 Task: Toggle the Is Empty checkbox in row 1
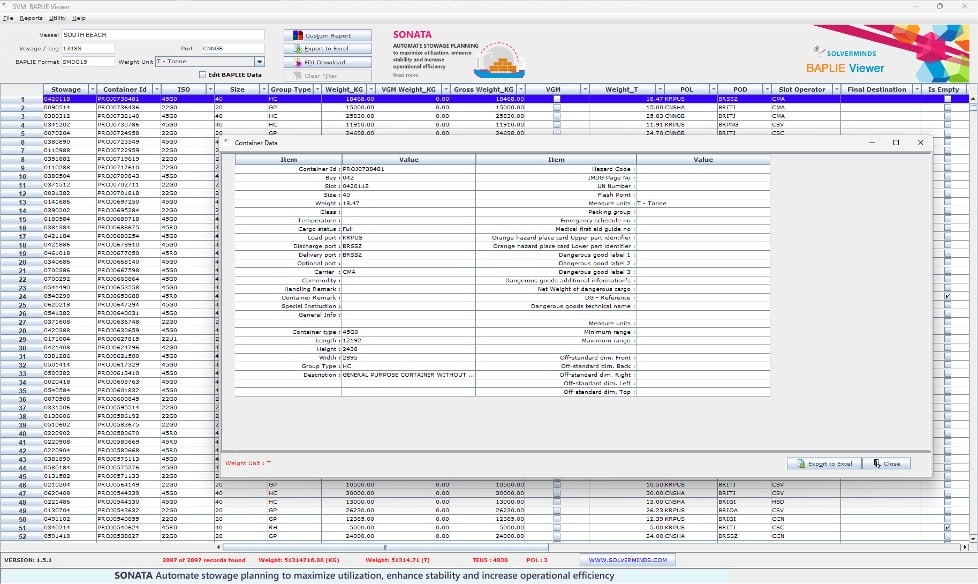(946, 100)
